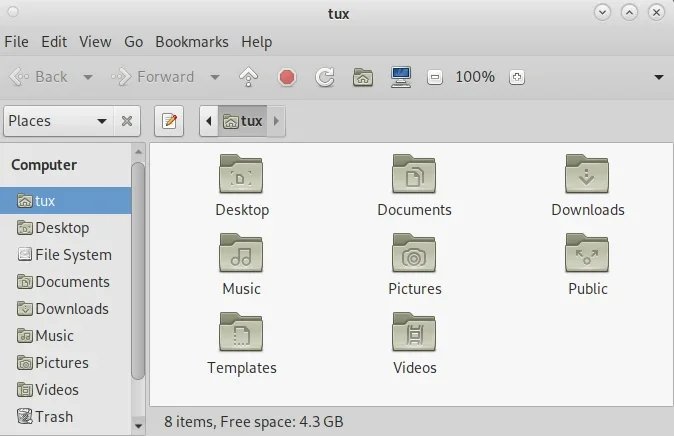Viewport: 674px width, 436px height.
Task: Open the Downloads folder icon
Action: [587, 175]
